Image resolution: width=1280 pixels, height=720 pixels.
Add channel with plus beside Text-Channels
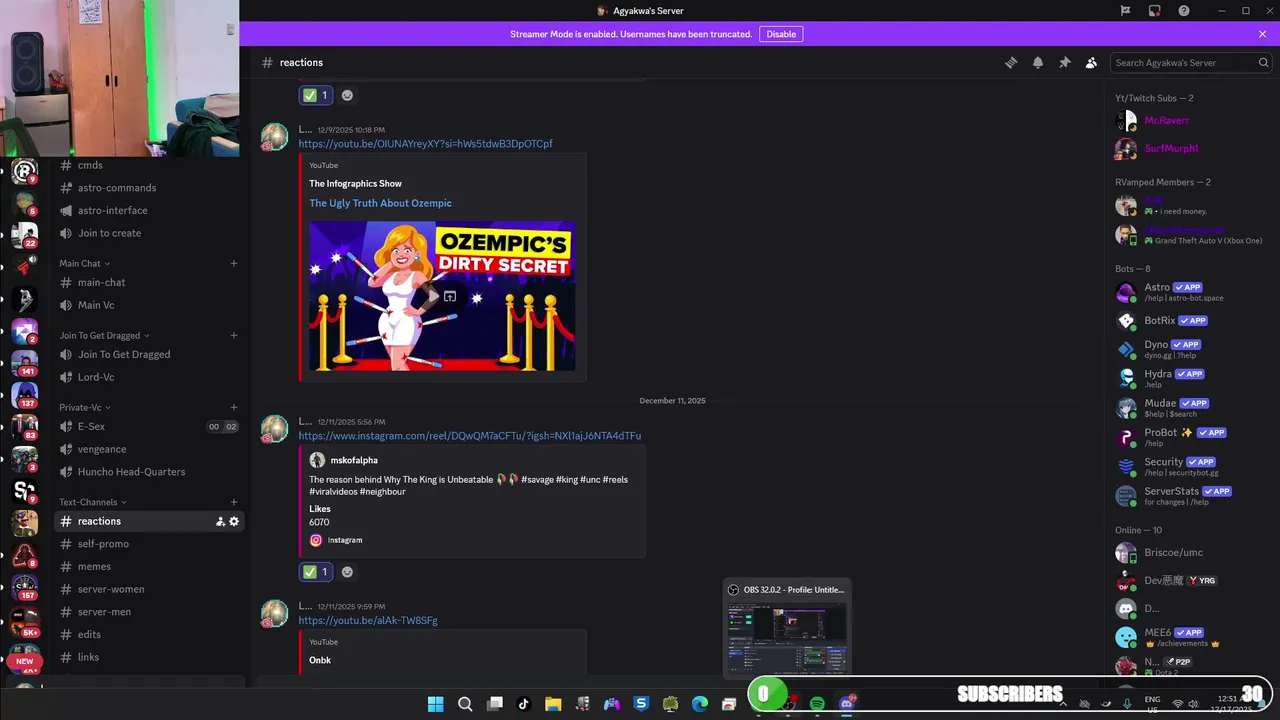coord(234,502)
